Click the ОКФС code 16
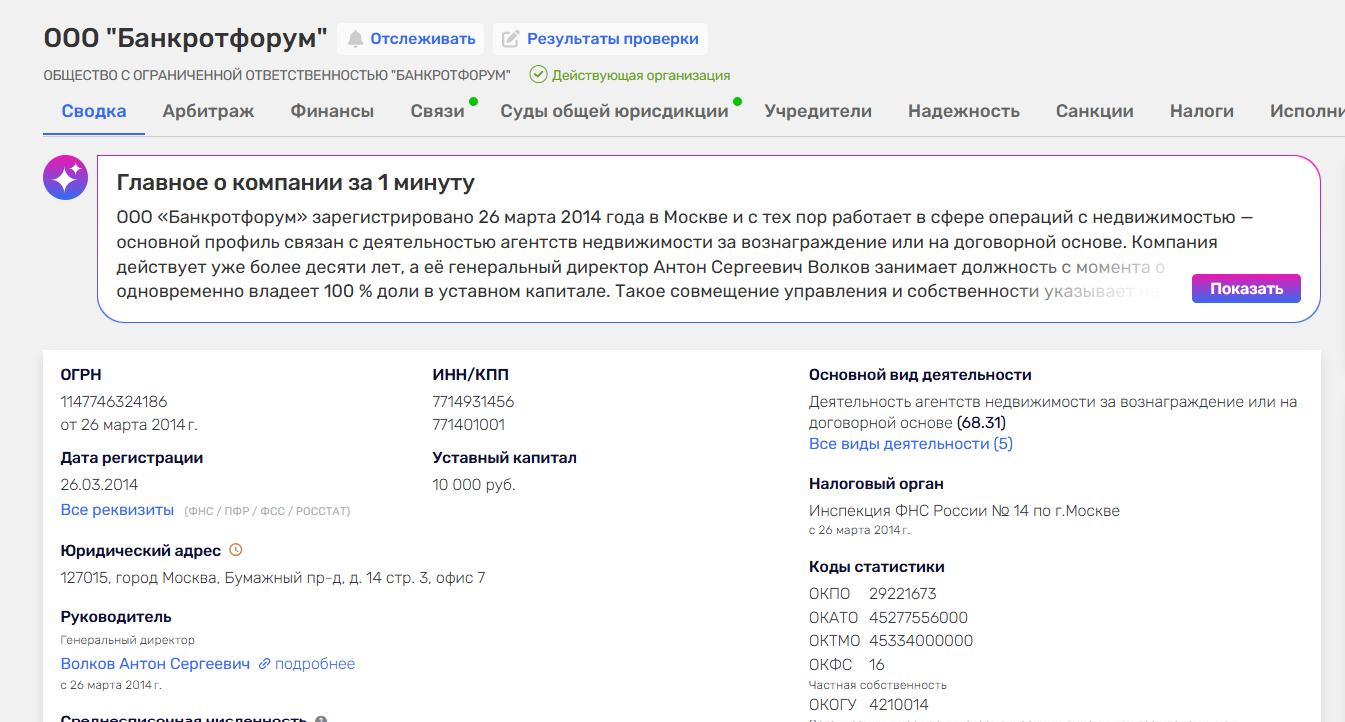 pos(877,665)
